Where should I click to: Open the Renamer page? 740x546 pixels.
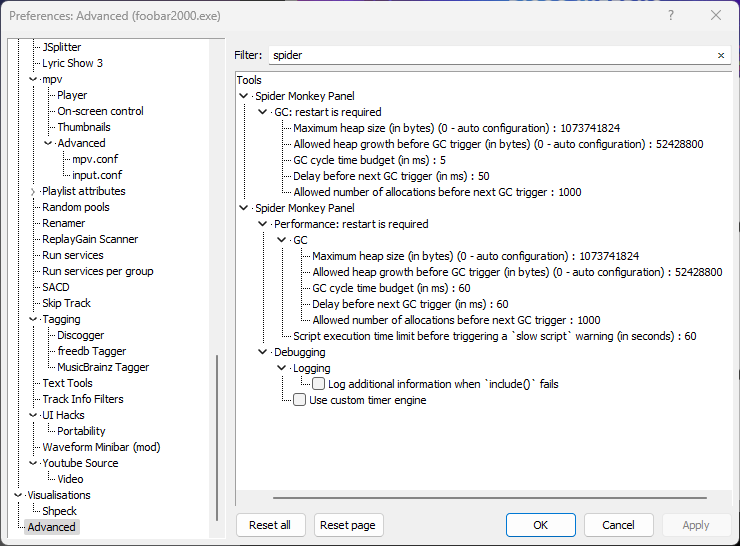[x=63, y=223]
